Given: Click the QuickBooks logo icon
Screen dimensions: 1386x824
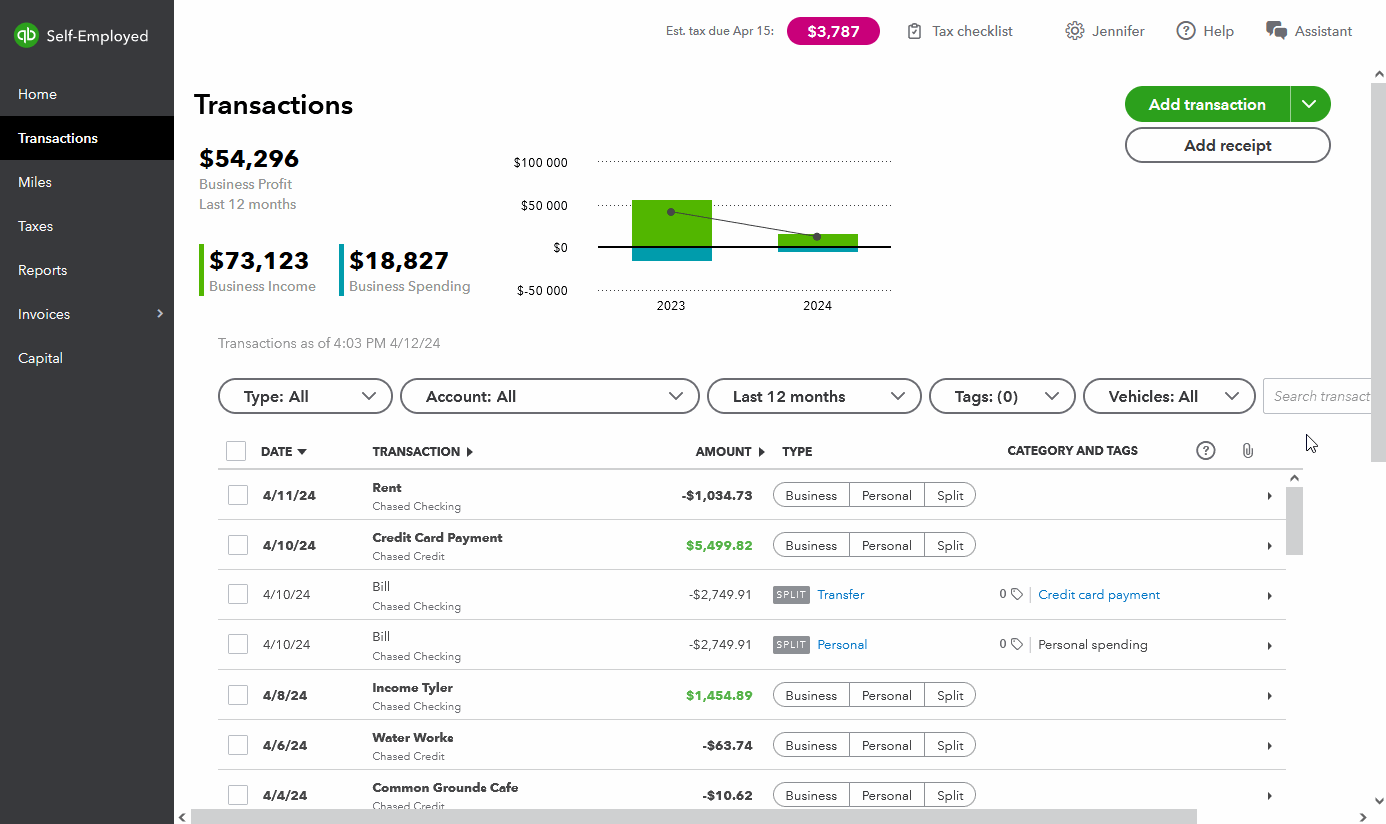Looking at the screenshot, I should [x=26, y=36].
